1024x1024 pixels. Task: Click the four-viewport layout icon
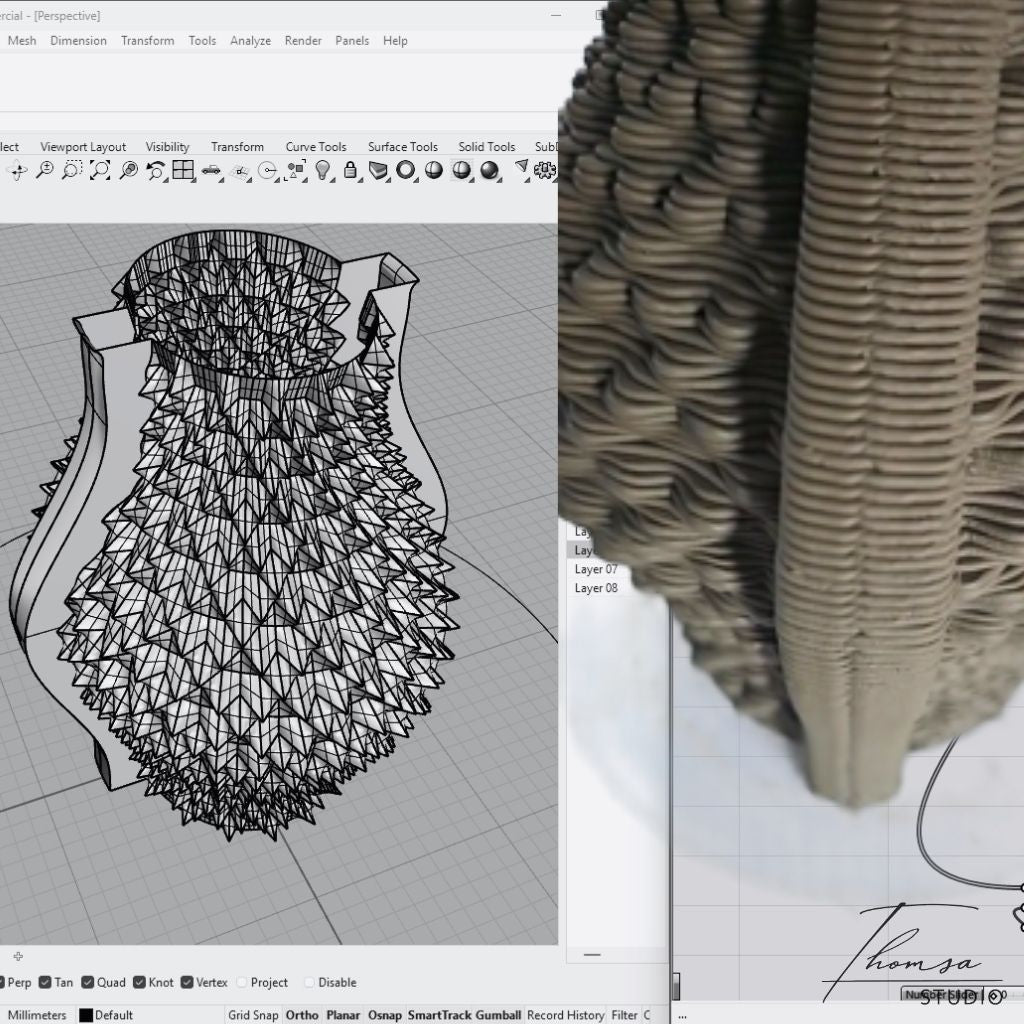pyautogui.click(x=183, y=171)
